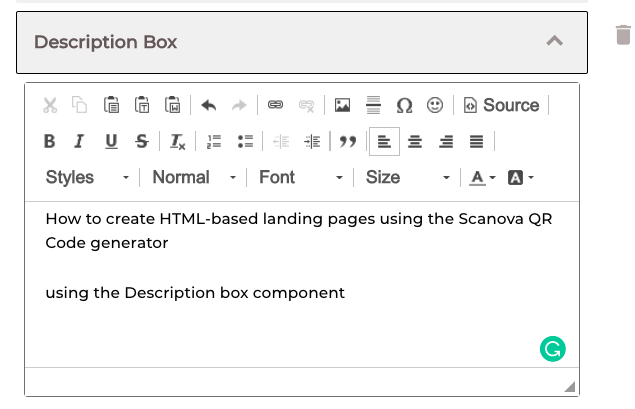Image resolution: width=635 pixels, height=409 pixels.
Task: Delete the Description Box with trash icon
Action: click(x=623, y=35)
